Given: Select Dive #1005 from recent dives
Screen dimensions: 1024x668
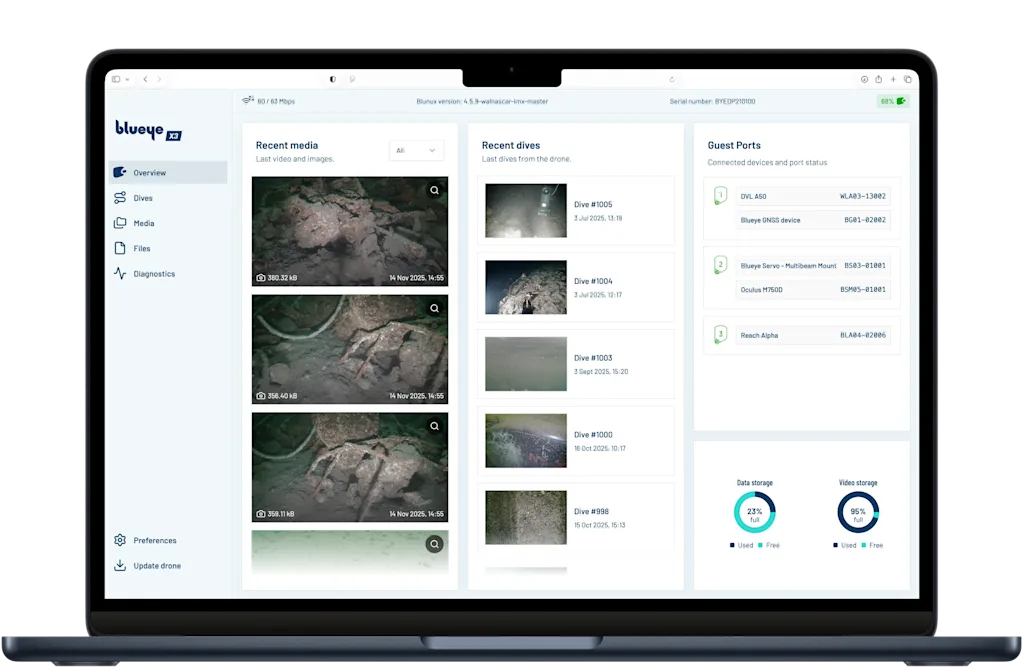Looking at the screenshot, I should (x=595, y=204).
